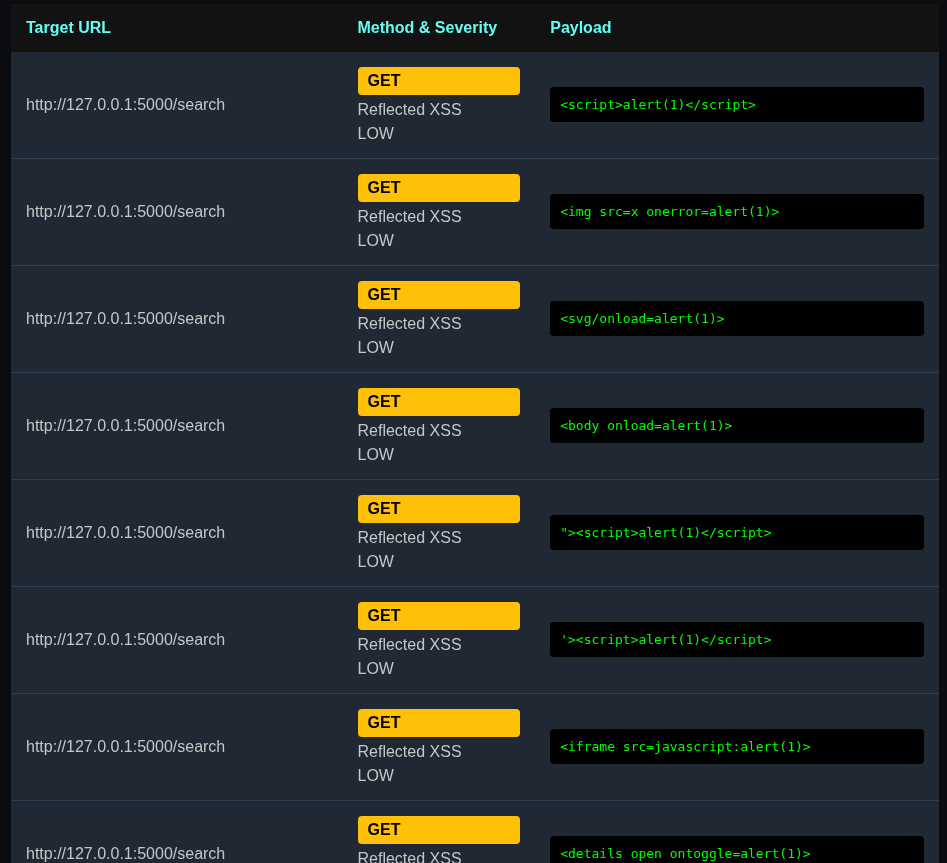Viewport: 947px width, 863px height.
Task: Select the <body onload=alert(1)> payload
Action: click(x=737, y=426)
